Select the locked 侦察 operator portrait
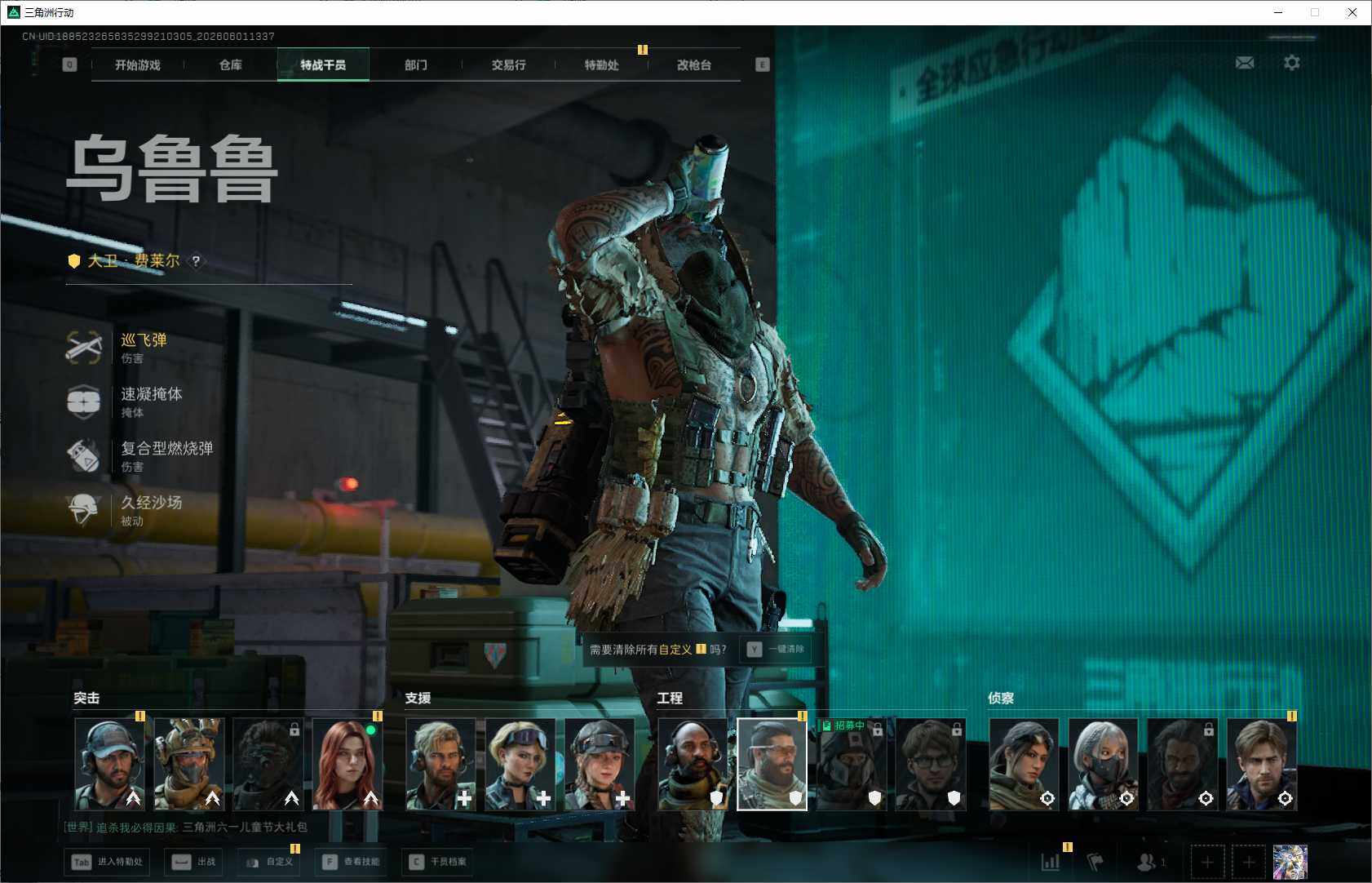Image resolution: width=1372 pixels, height=883 pixels. tap(1182, 764)
